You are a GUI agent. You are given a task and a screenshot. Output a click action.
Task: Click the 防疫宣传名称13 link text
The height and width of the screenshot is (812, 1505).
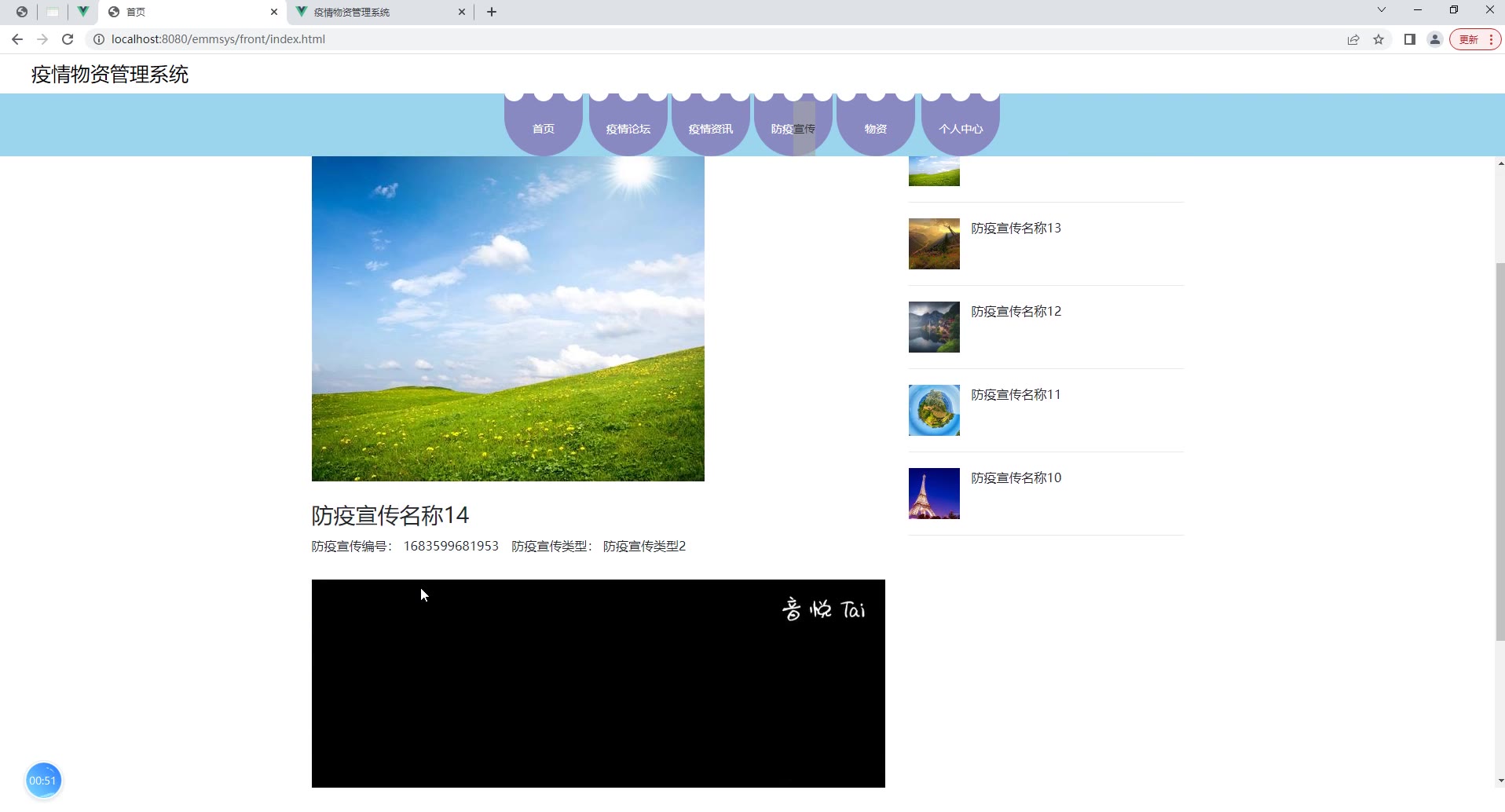[1016, 228]
